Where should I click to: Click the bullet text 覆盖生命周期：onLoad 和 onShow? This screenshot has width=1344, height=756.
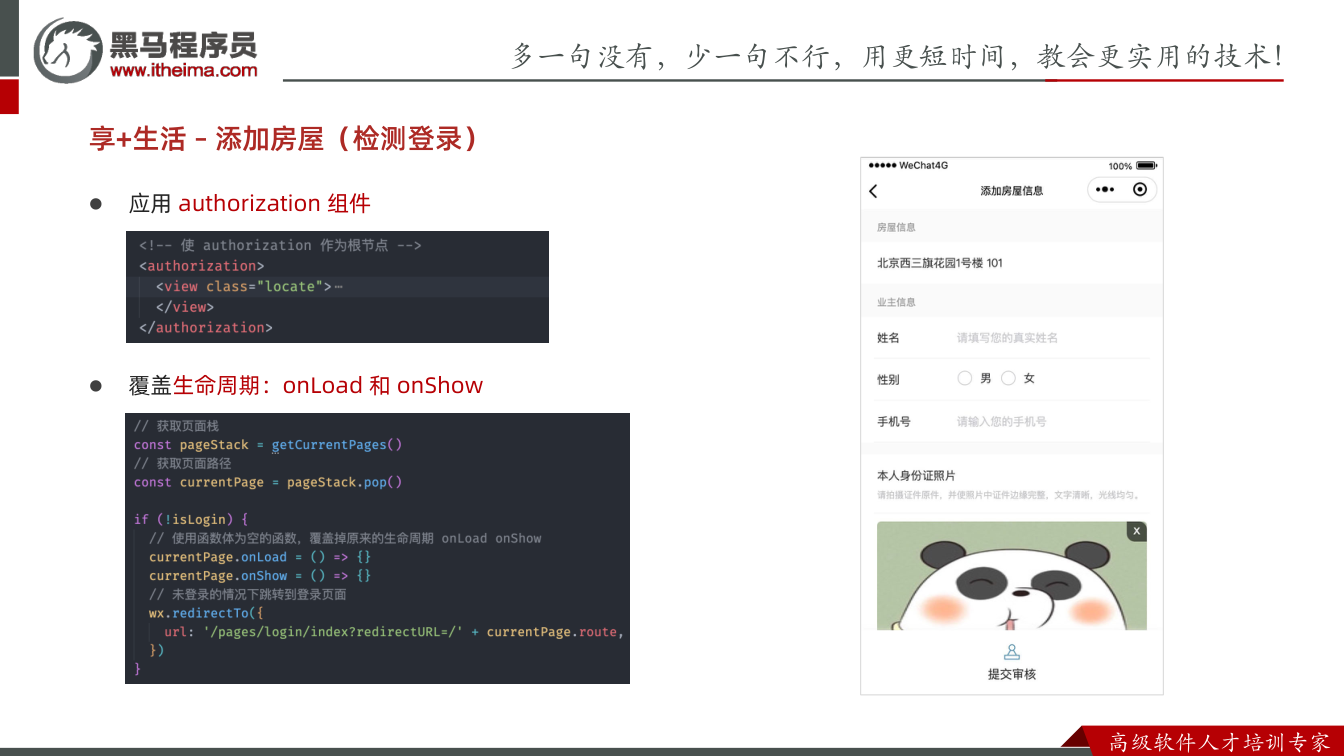click(x=306, y=386)
